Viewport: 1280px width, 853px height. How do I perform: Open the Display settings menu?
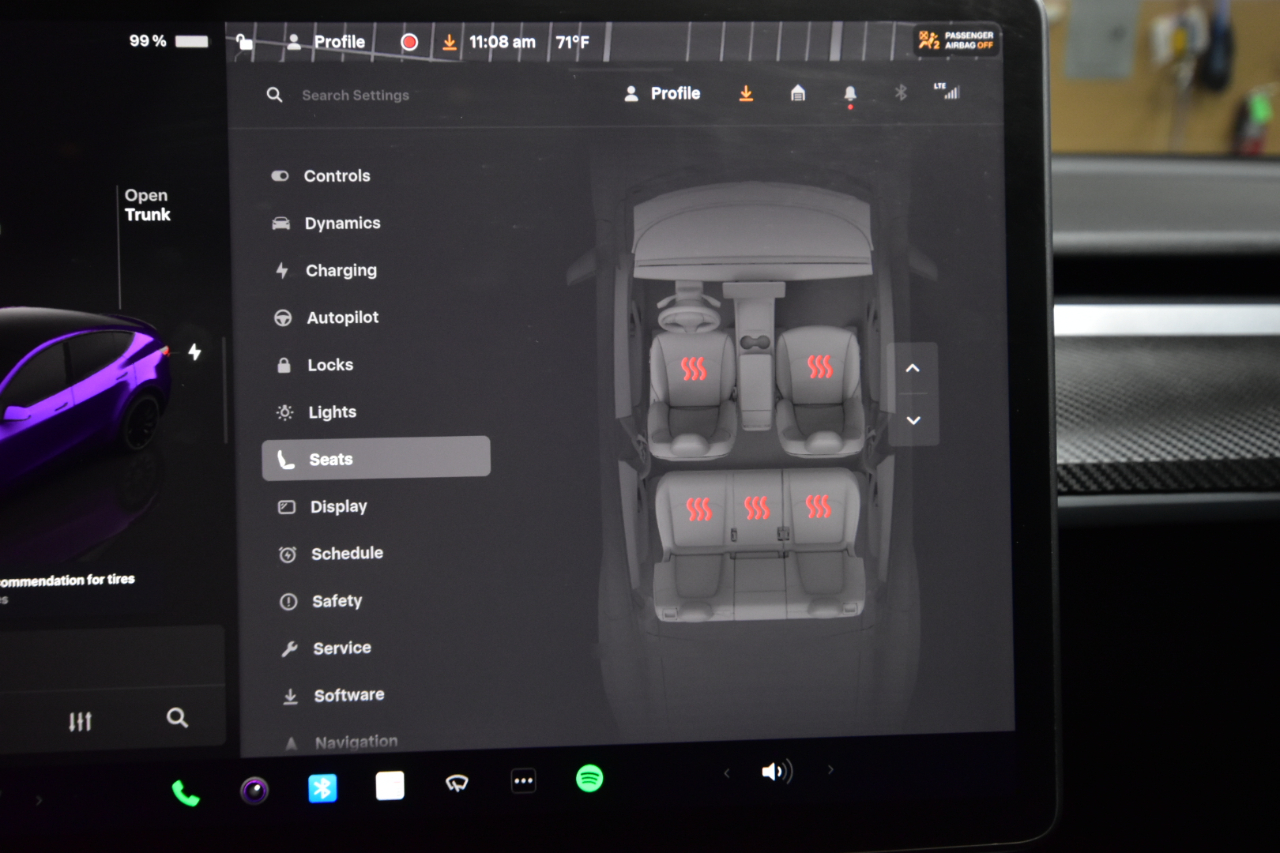(322, 507)
